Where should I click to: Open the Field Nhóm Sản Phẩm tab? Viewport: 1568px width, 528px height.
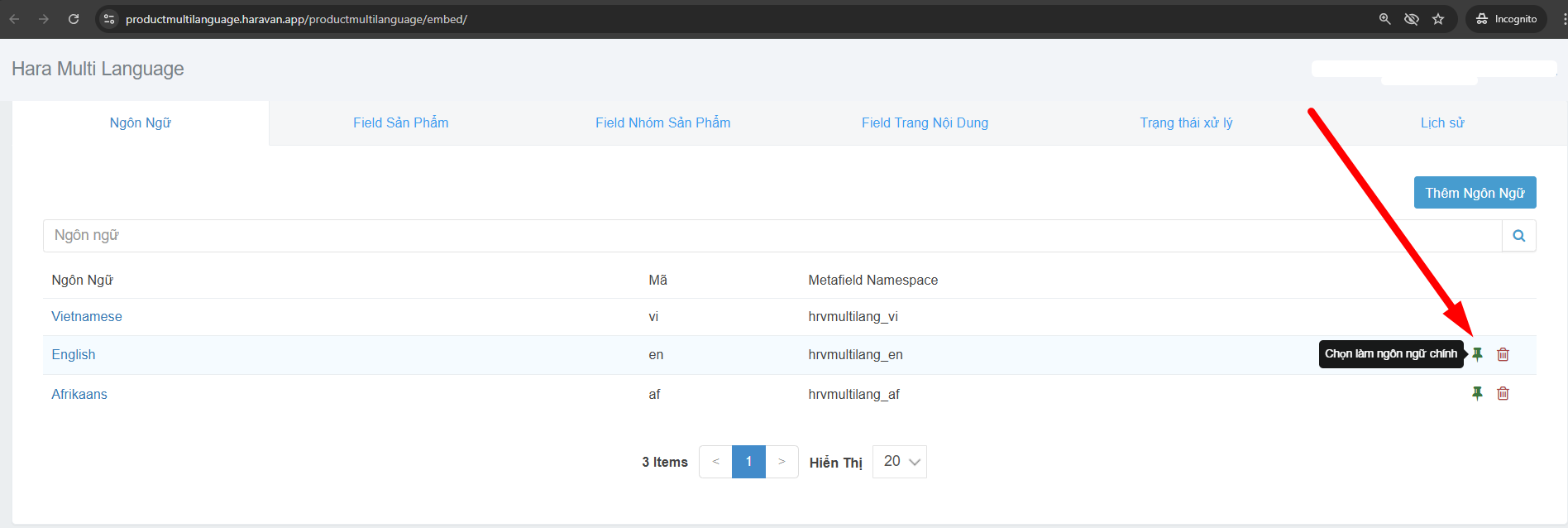[662, 122]
